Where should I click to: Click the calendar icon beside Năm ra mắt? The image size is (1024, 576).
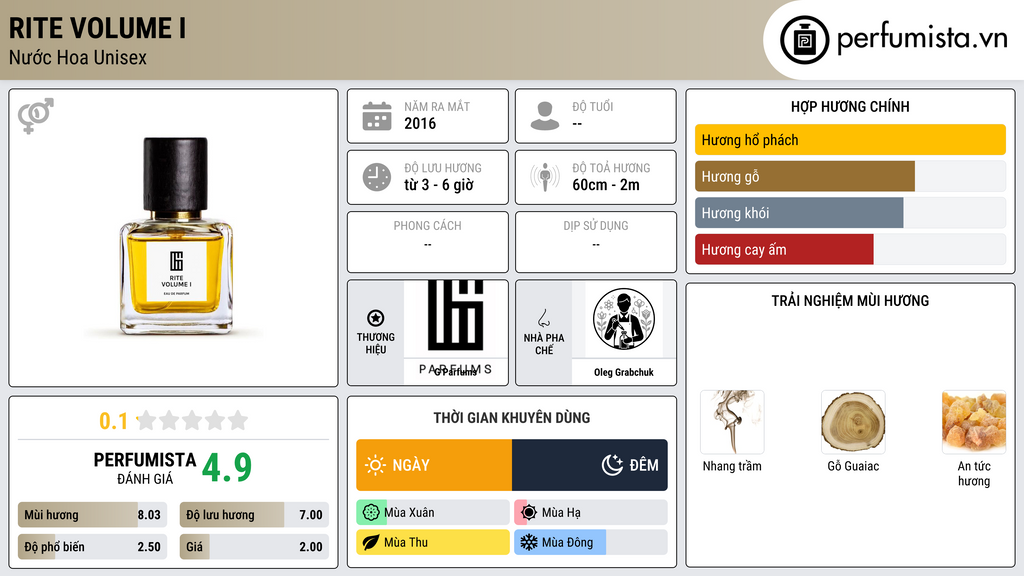coord(377,116)
